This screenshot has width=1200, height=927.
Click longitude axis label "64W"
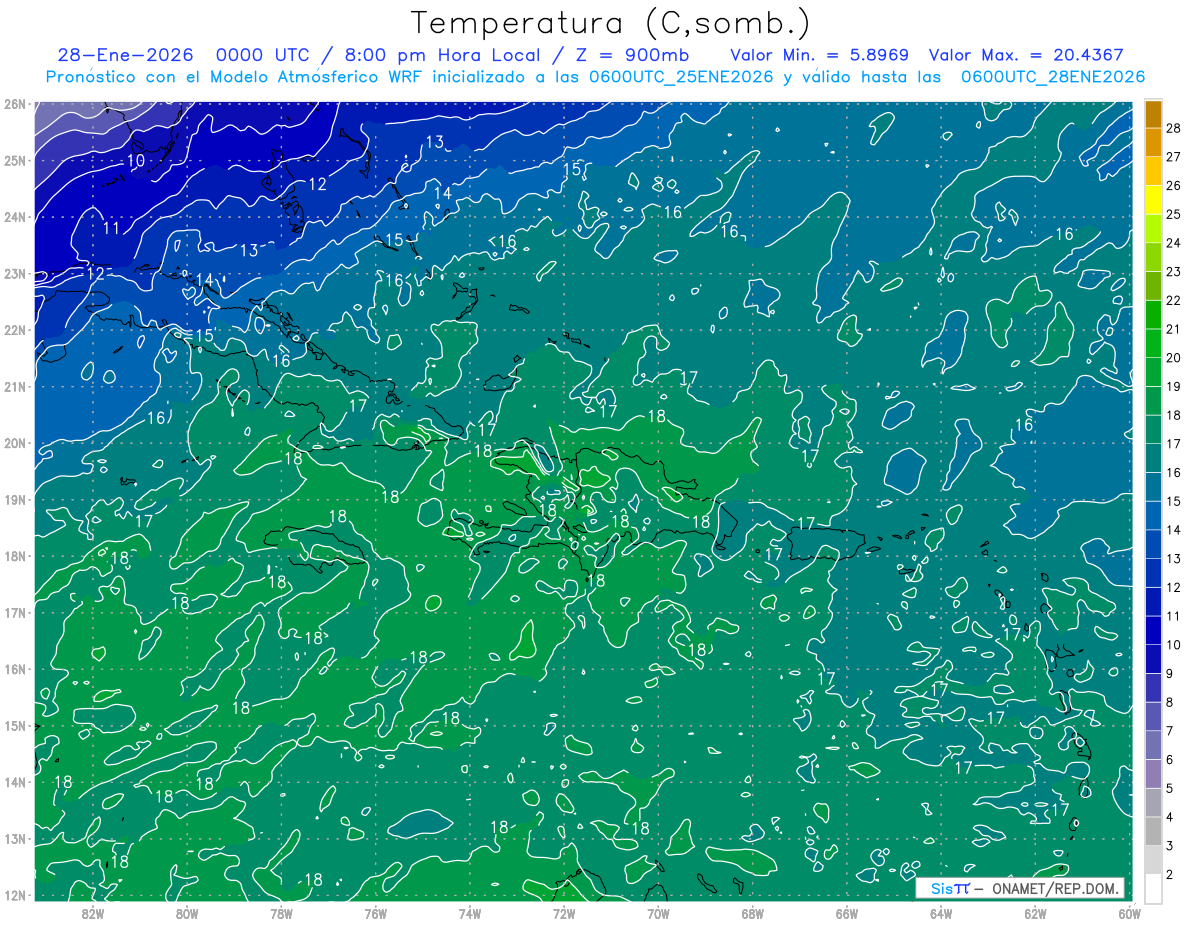pyautogui.click(x=941, y=913)
